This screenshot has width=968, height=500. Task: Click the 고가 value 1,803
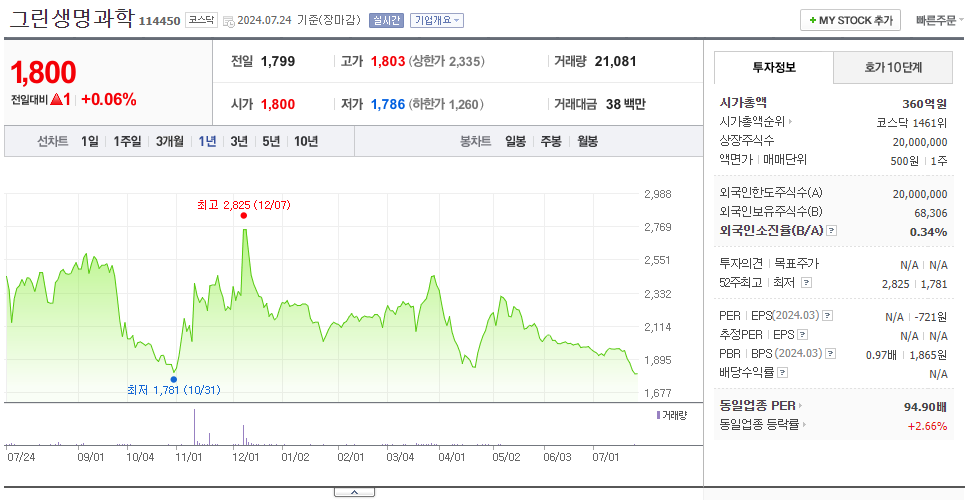[x=388, y=61]
